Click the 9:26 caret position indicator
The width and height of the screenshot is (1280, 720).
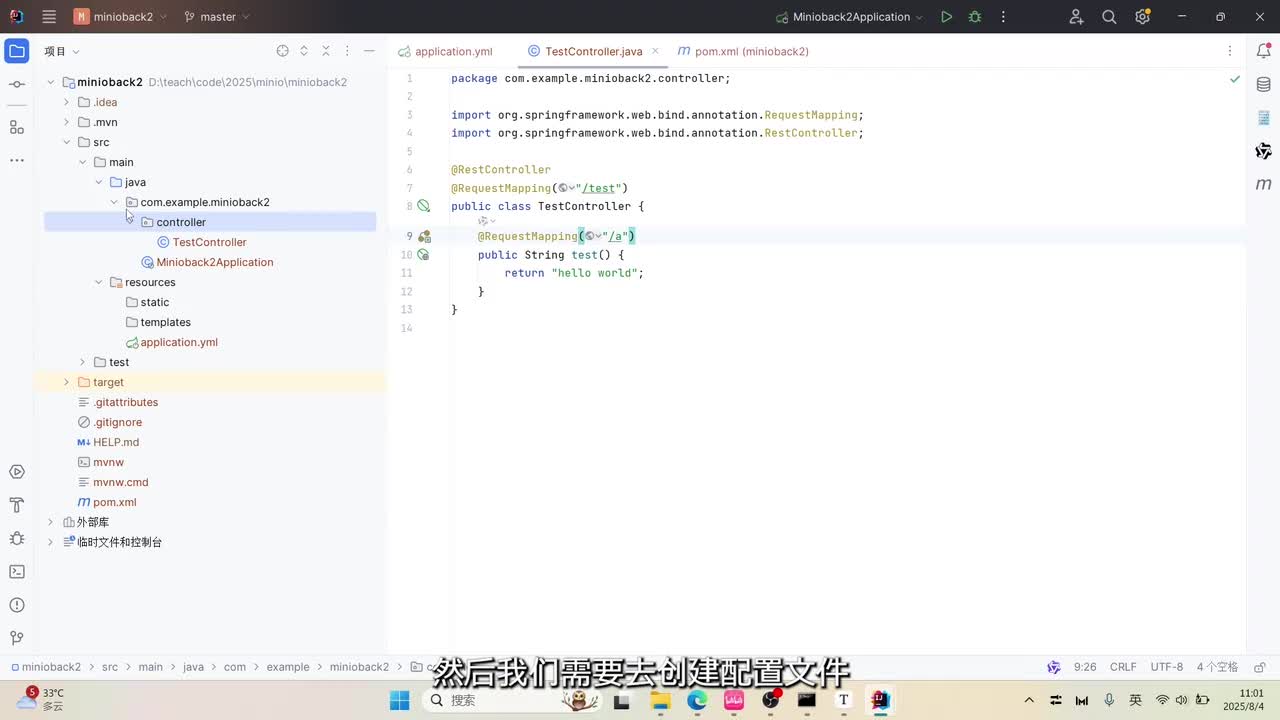pos(1085,667)
